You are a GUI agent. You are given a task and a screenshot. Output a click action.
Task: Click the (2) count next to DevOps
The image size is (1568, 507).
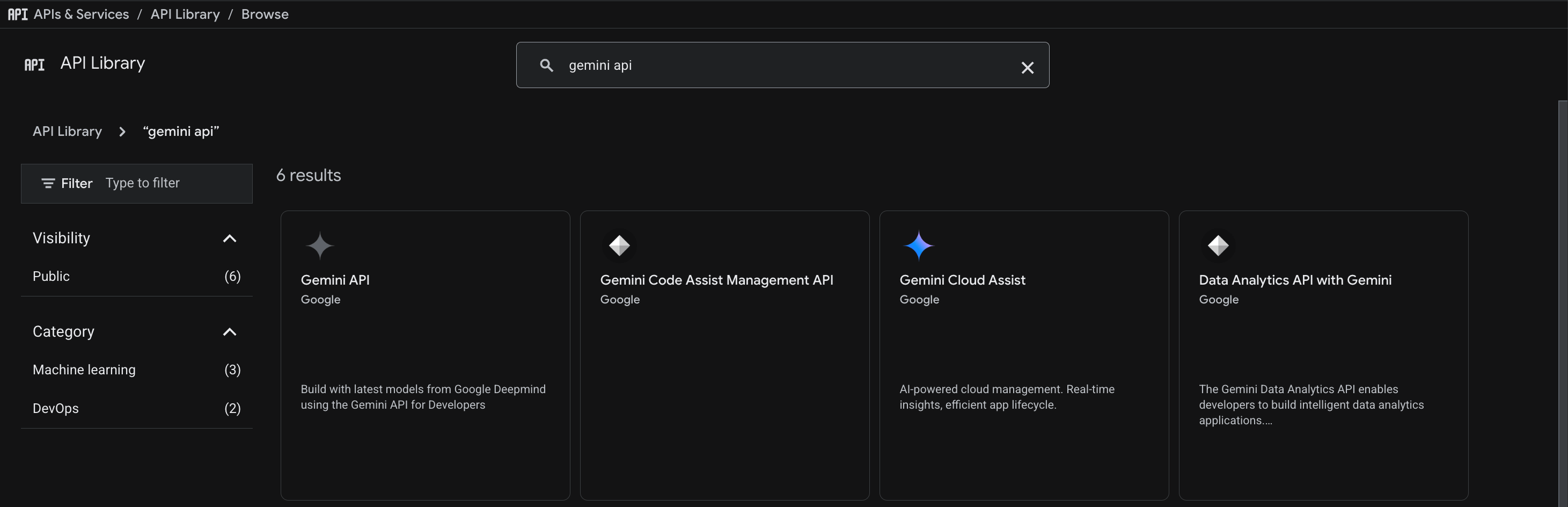pos(232,409)
